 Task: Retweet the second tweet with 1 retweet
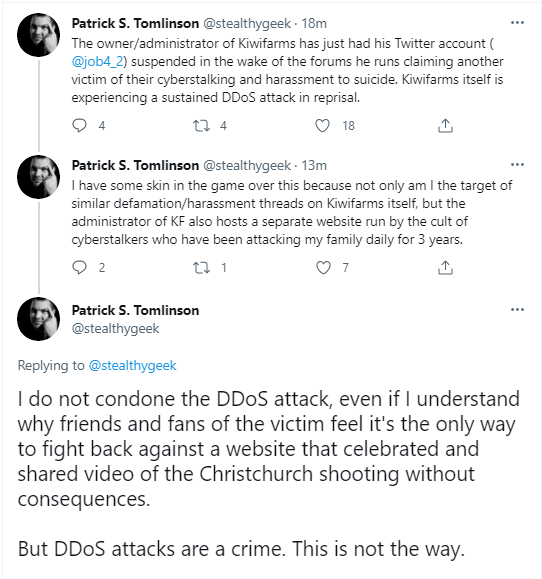pyautogui.click(x=202, y=268)
